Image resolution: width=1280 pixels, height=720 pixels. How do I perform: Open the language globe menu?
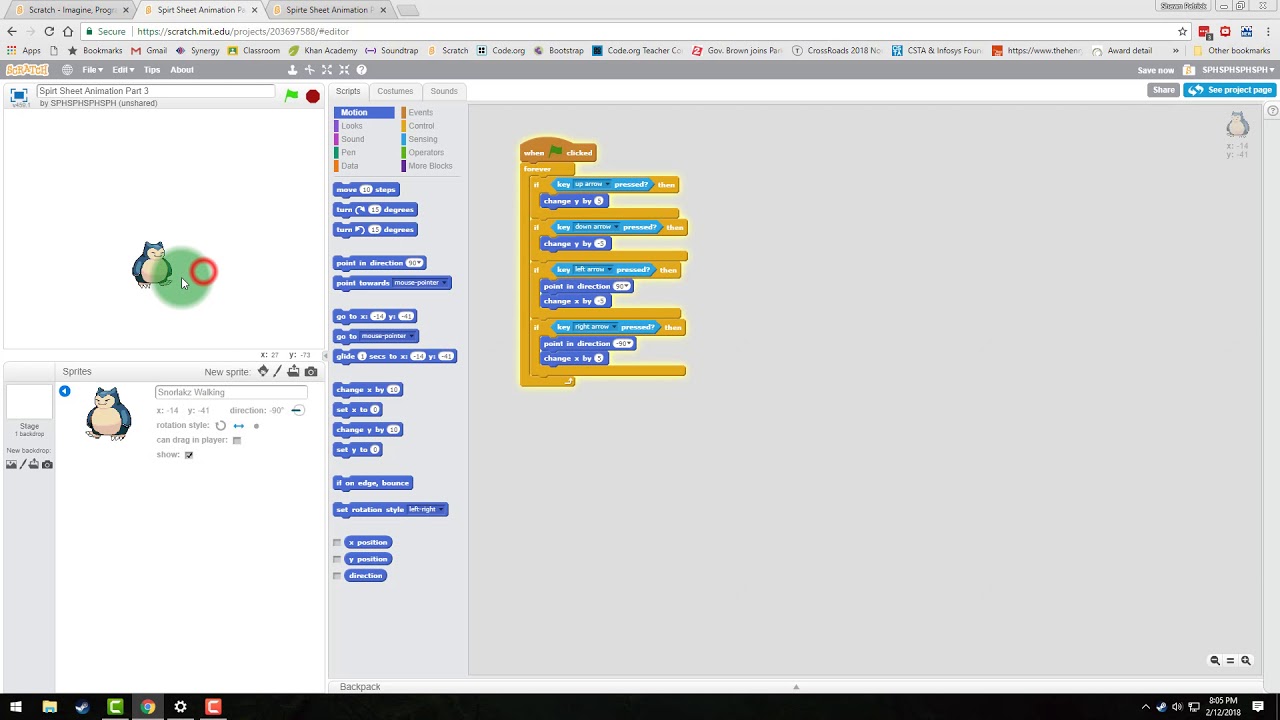67,70
